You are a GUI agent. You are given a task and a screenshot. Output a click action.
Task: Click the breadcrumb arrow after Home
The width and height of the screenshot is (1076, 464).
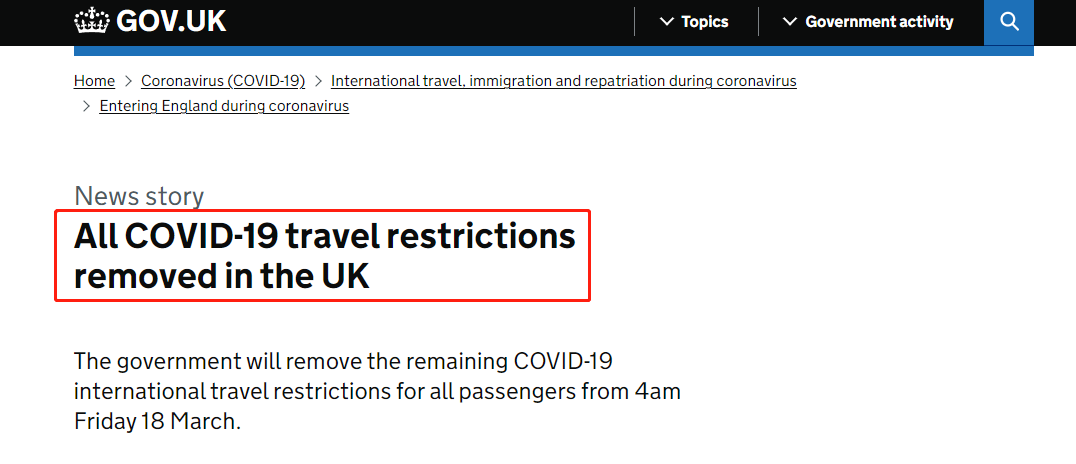coord(128,81)
